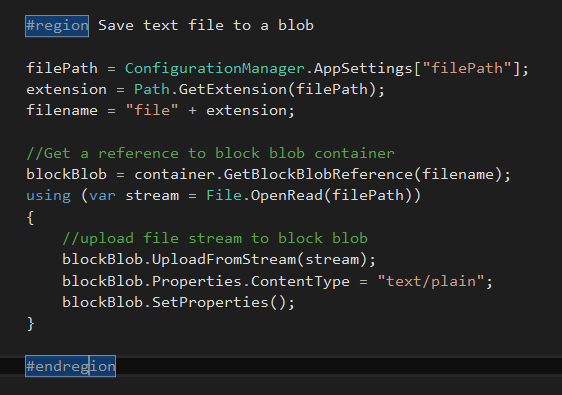Click the opening curly brace
562x395 pixels.
coord(30,217)
